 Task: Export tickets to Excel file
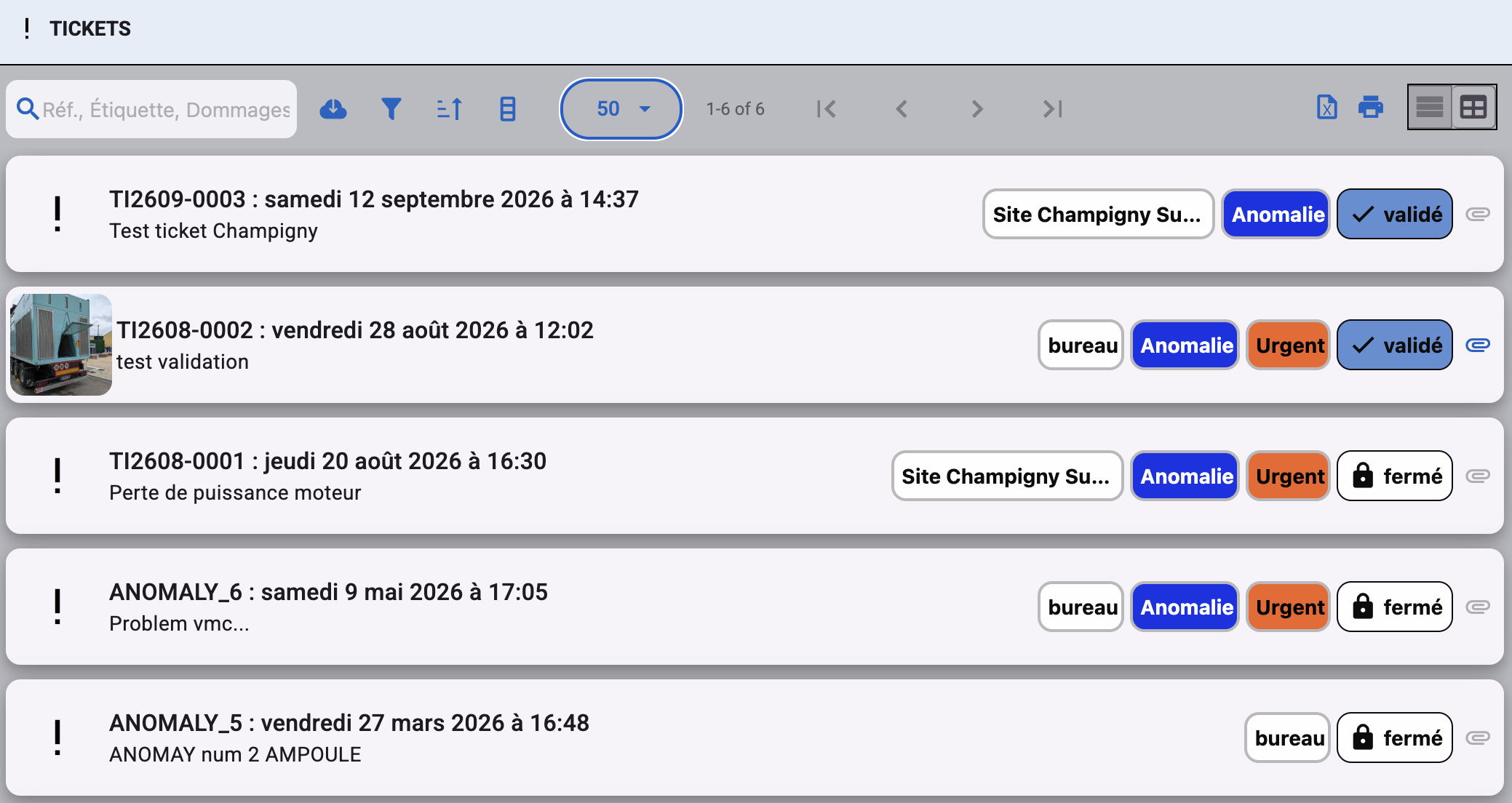point(1327,108)
